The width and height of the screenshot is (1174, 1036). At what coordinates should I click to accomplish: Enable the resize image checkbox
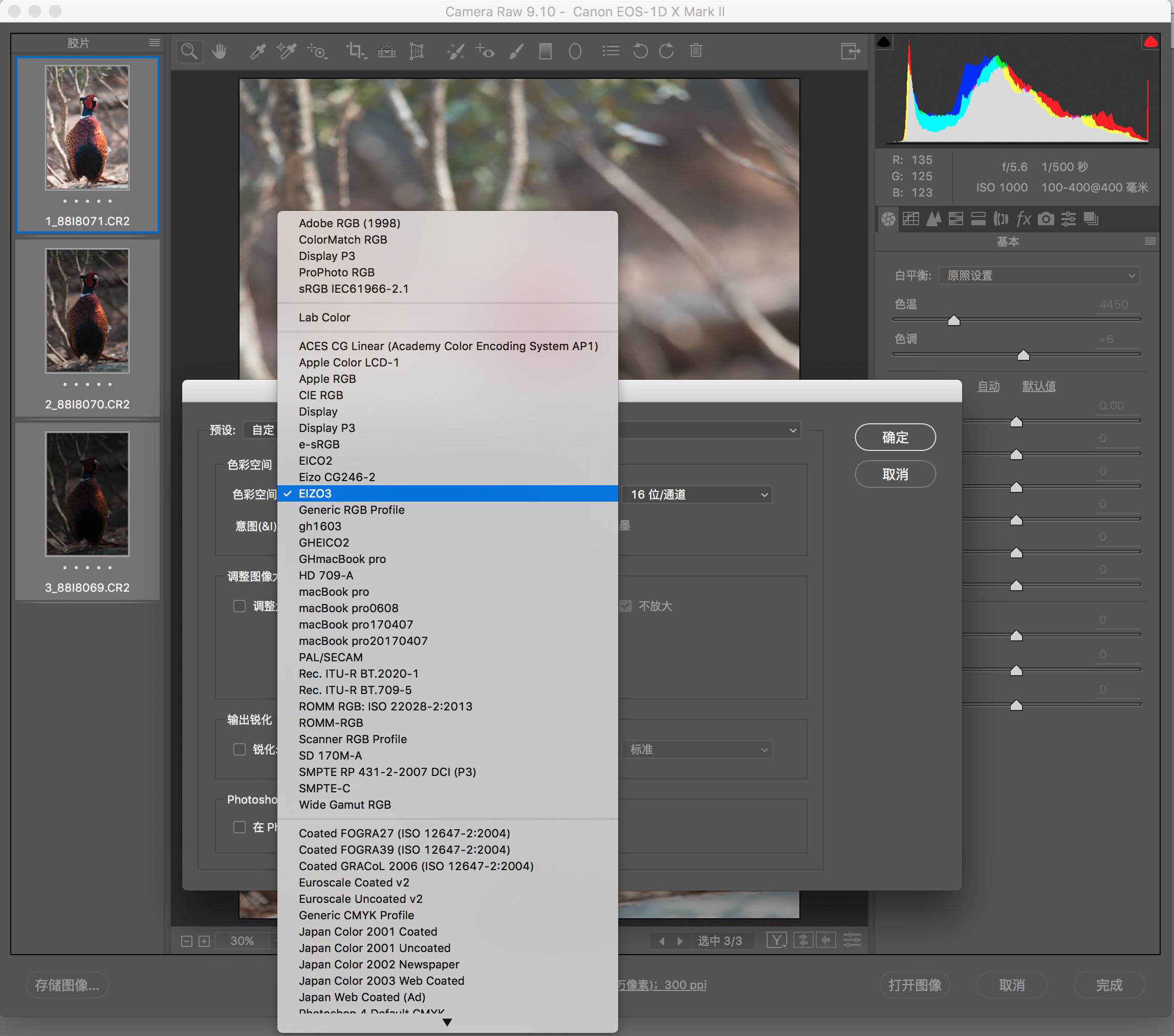240,606
